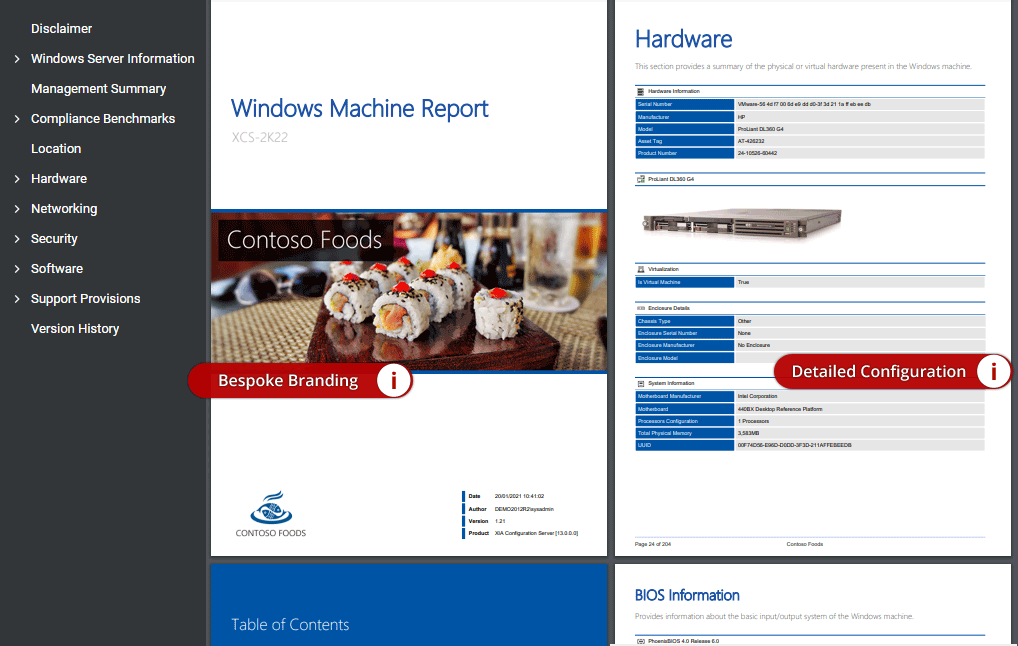Click the PhoenixBIOS 4.0 section icon
Image resolution: width=1018 pixels, height=646 pixels.
click(640, 641)
